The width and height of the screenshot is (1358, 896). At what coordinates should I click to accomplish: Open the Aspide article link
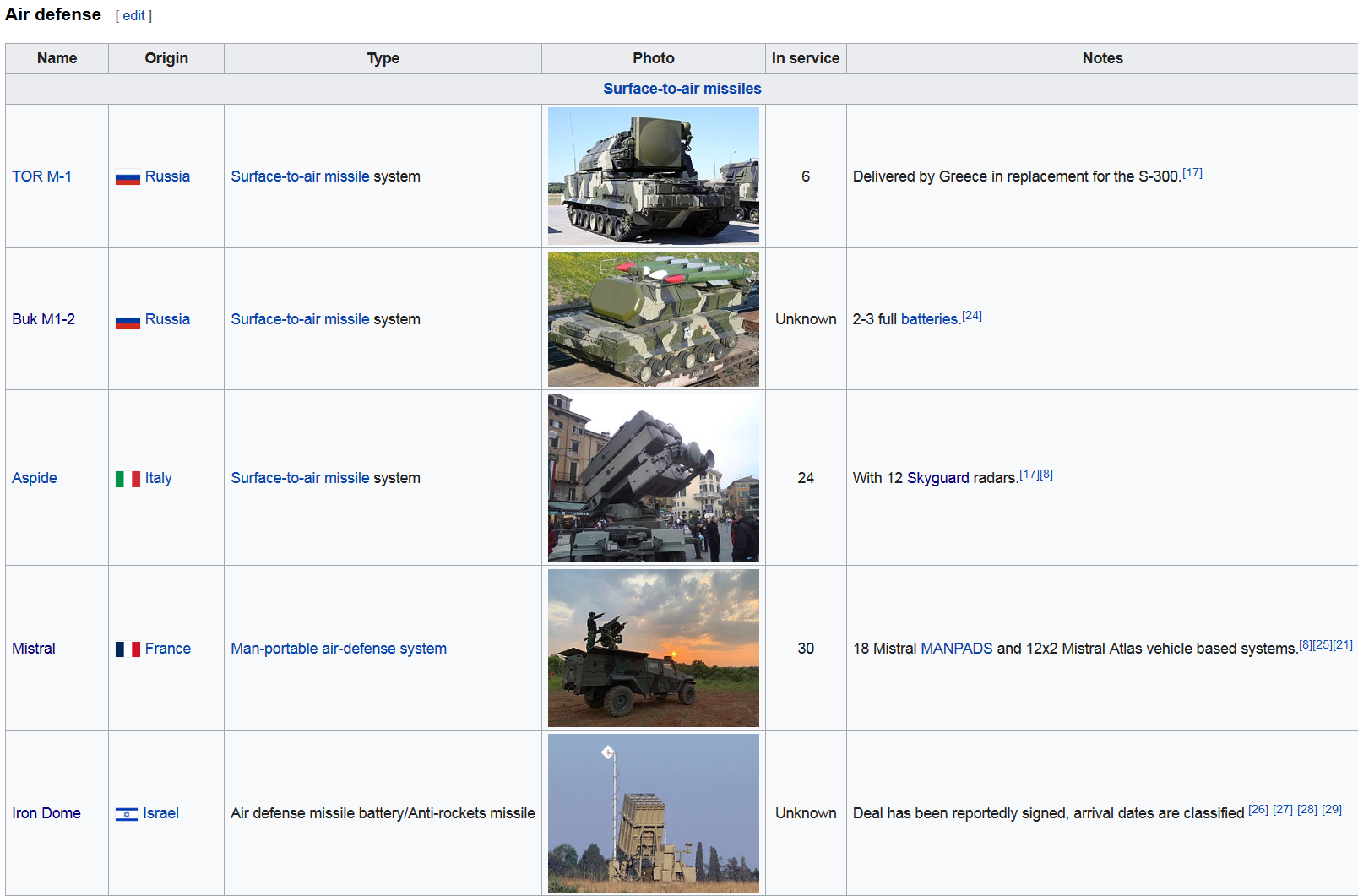(35, 478)
